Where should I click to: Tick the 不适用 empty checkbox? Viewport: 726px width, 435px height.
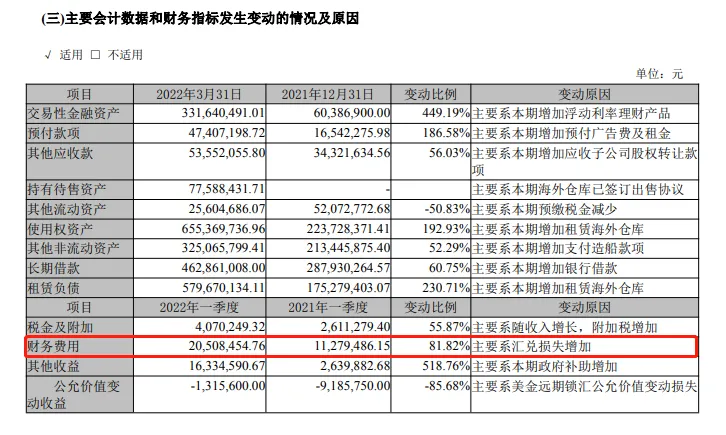click(95, 55)
